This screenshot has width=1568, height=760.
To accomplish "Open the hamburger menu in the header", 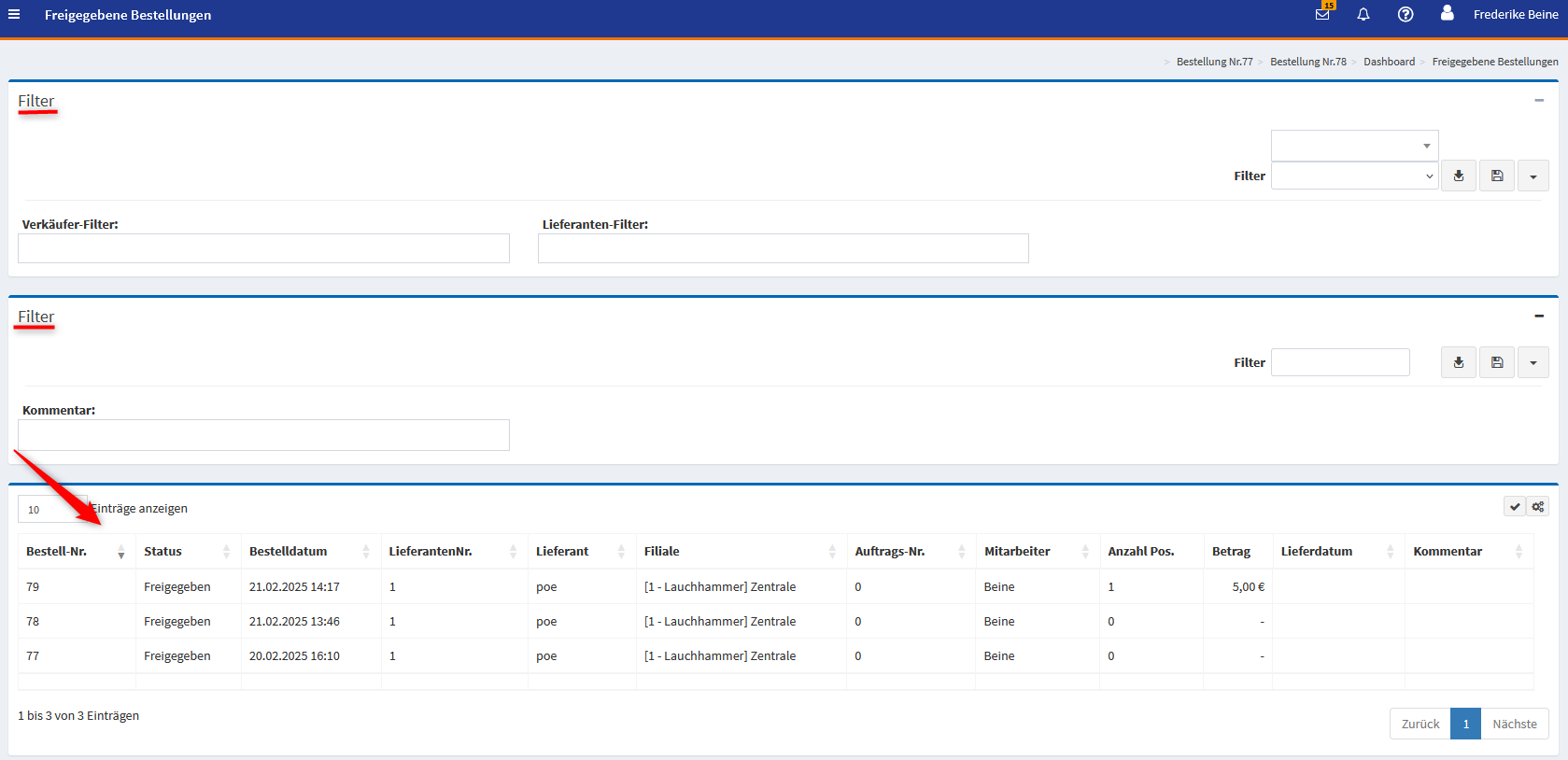I will point(14,15).
